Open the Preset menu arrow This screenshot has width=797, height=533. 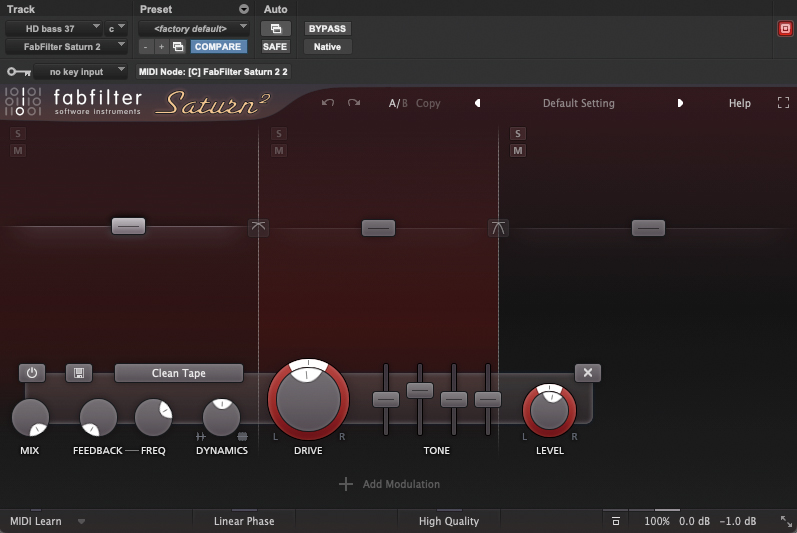pyautogui.click(x=244, y=9)
